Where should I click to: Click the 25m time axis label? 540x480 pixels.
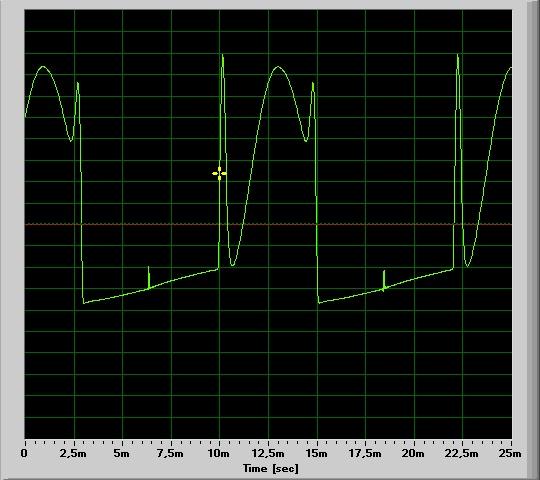coord(510,453)
